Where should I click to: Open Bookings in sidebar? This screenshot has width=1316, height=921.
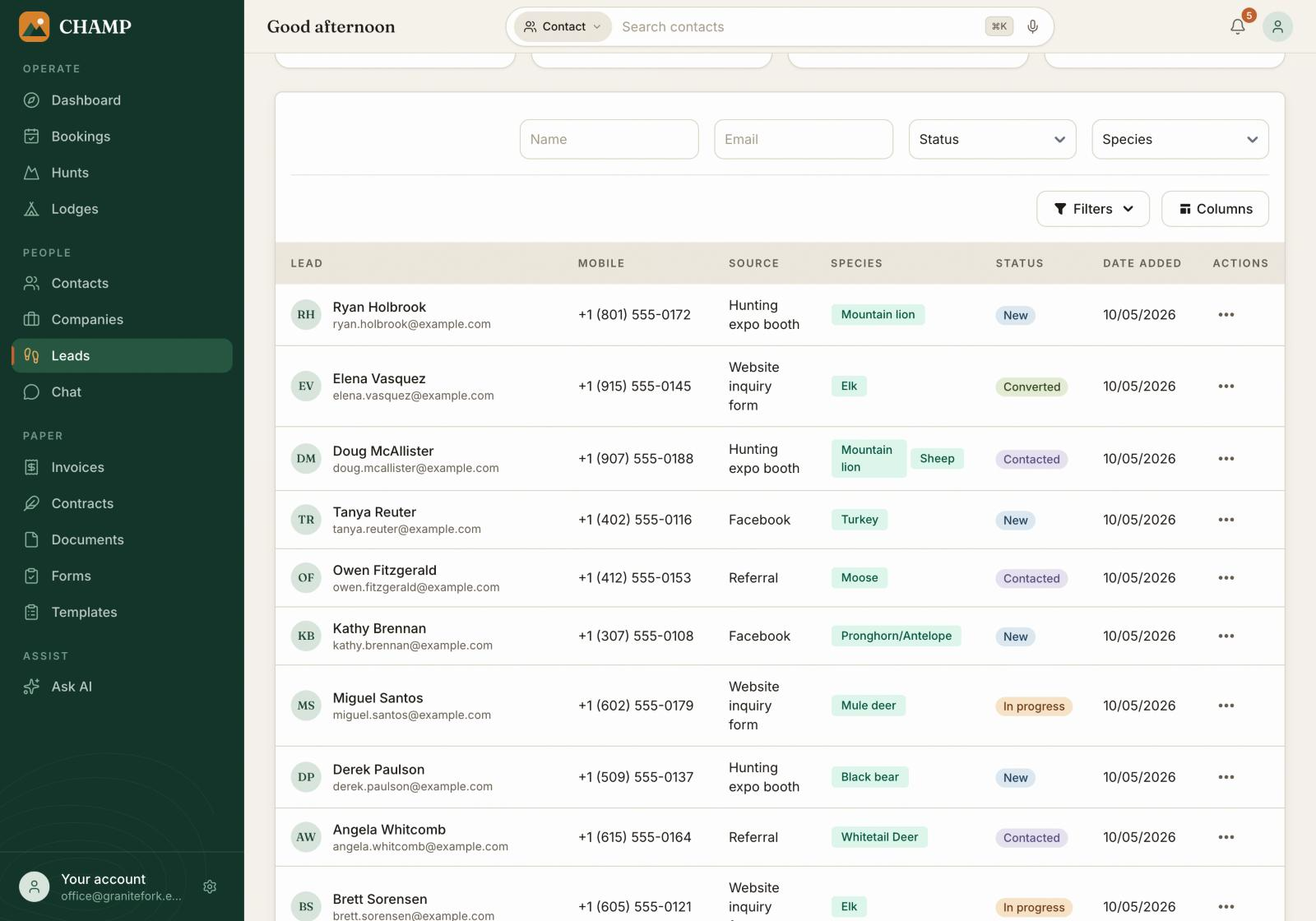tap(122, 137)
